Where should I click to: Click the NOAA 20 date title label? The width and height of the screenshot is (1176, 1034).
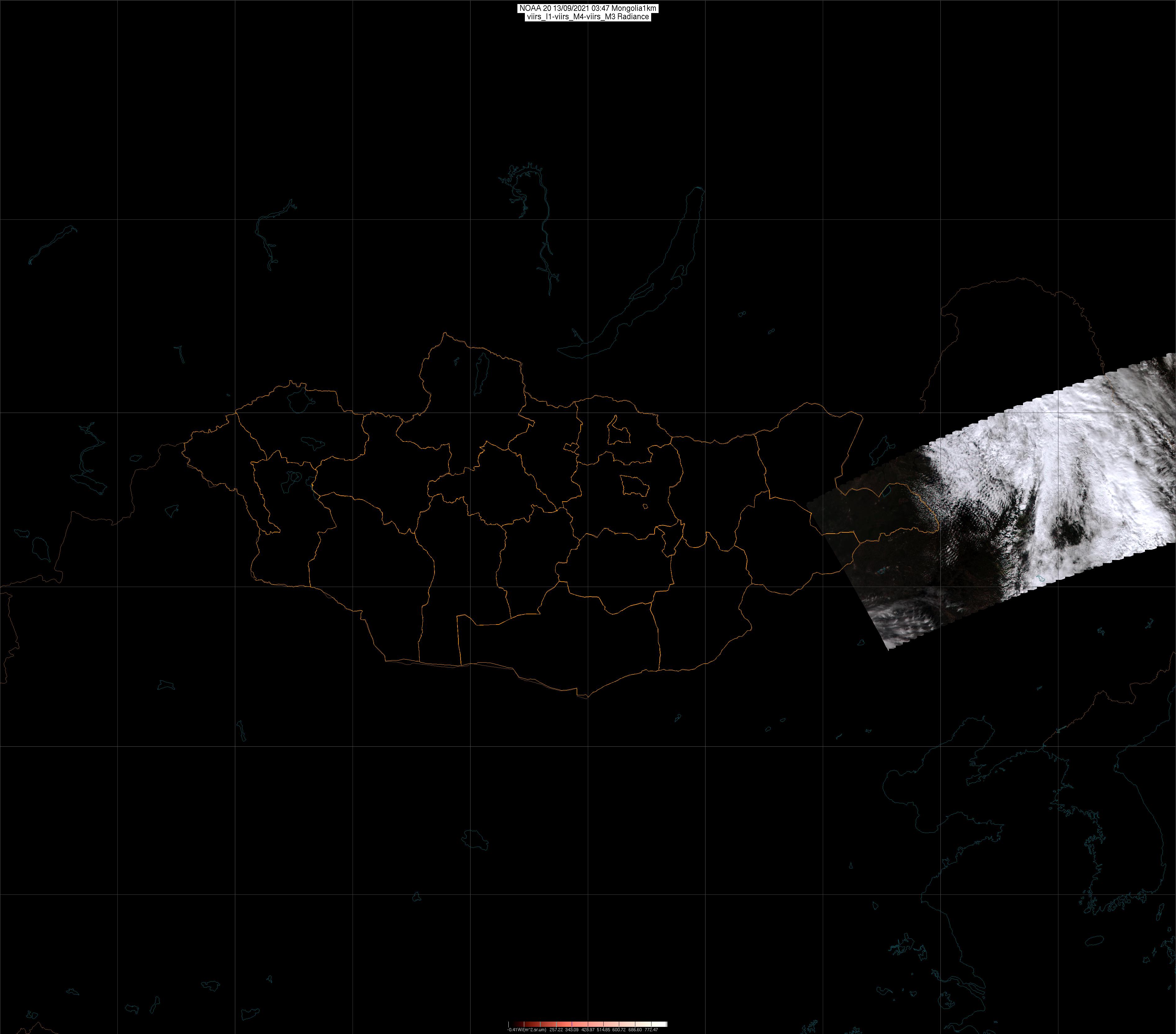[x=588, y=8]
